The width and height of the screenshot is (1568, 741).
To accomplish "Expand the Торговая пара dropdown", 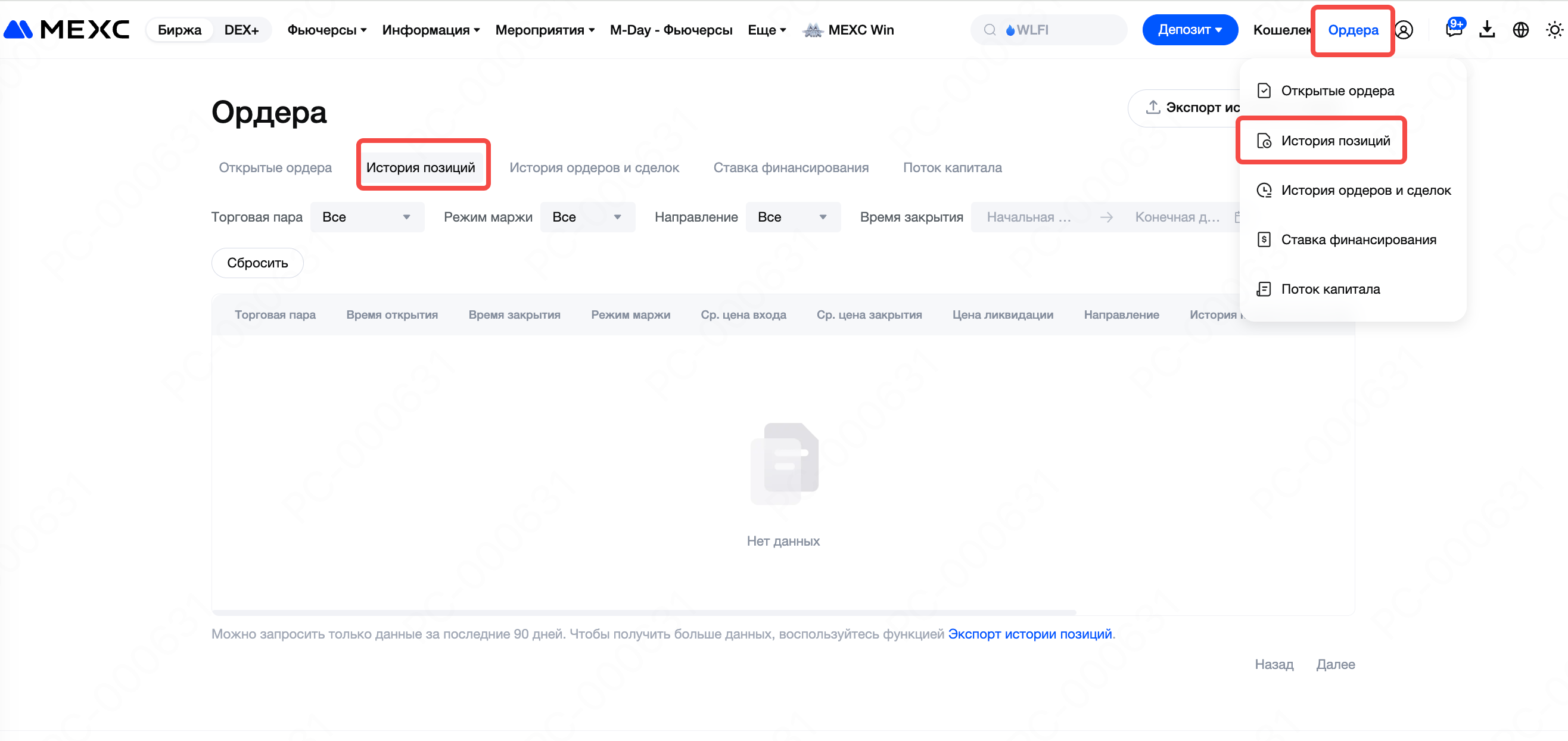I will (367, 217).
